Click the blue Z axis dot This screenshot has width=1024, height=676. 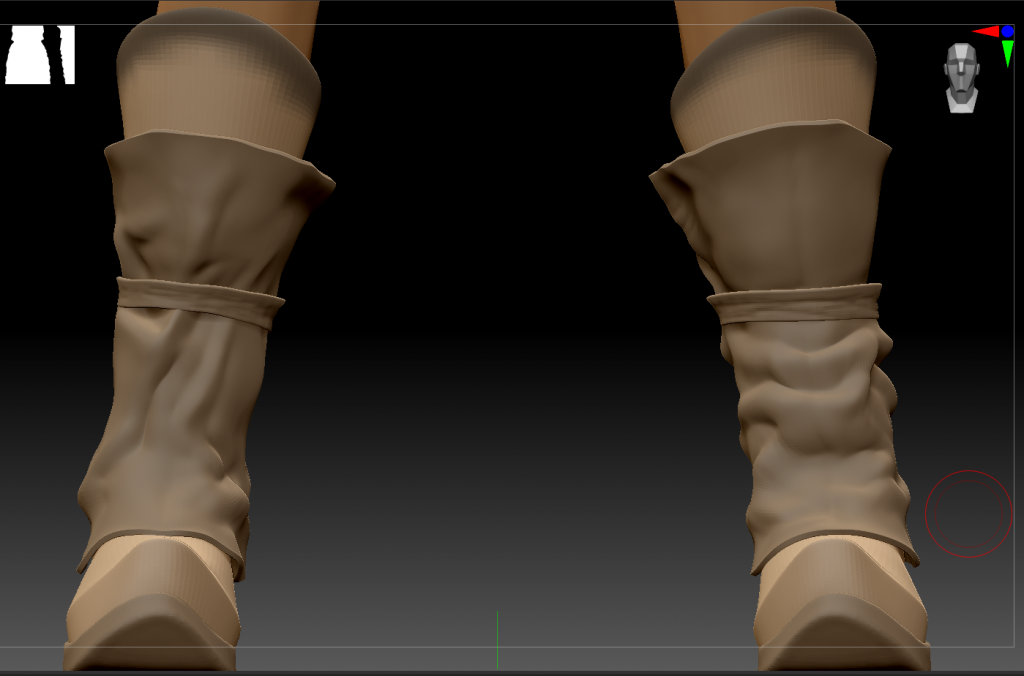click(x=1007, y=32)
